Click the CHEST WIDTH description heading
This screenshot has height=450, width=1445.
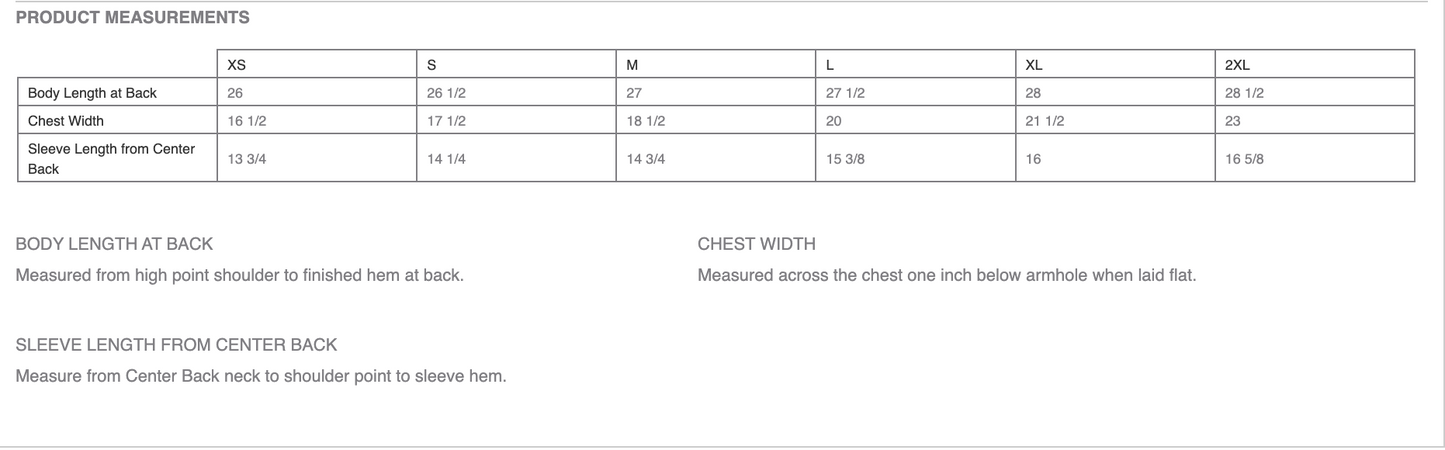tap(756, 244)
